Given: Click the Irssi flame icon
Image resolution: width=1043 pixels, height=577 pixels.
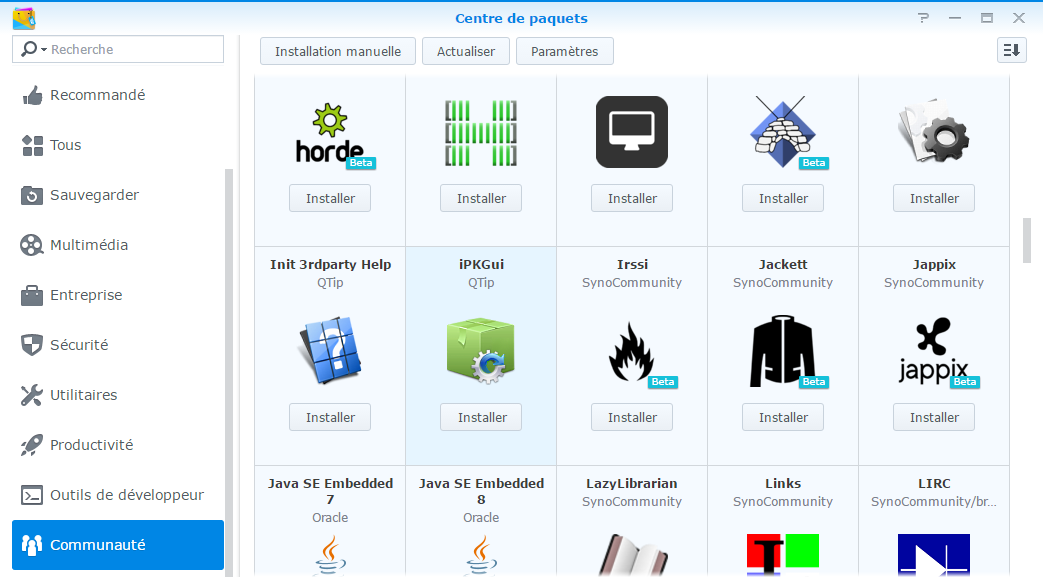Looking at the screenshot, I should tap(632, 351).
